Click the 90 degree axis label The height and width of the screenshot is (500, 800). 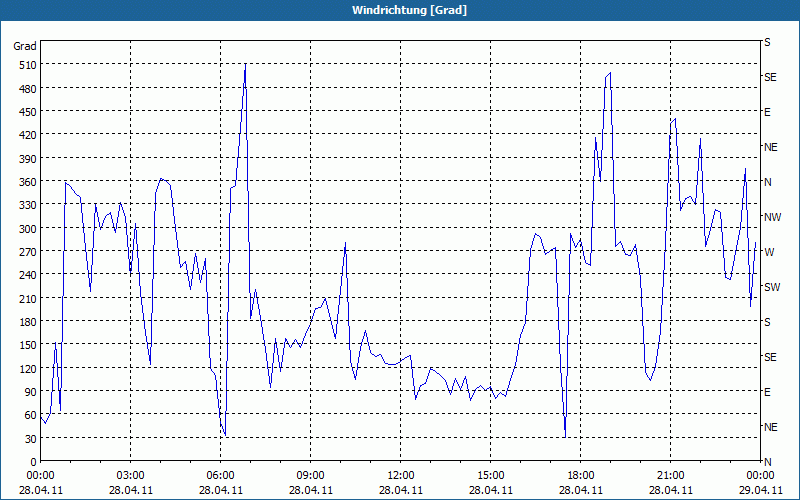(x=31, y=392)
